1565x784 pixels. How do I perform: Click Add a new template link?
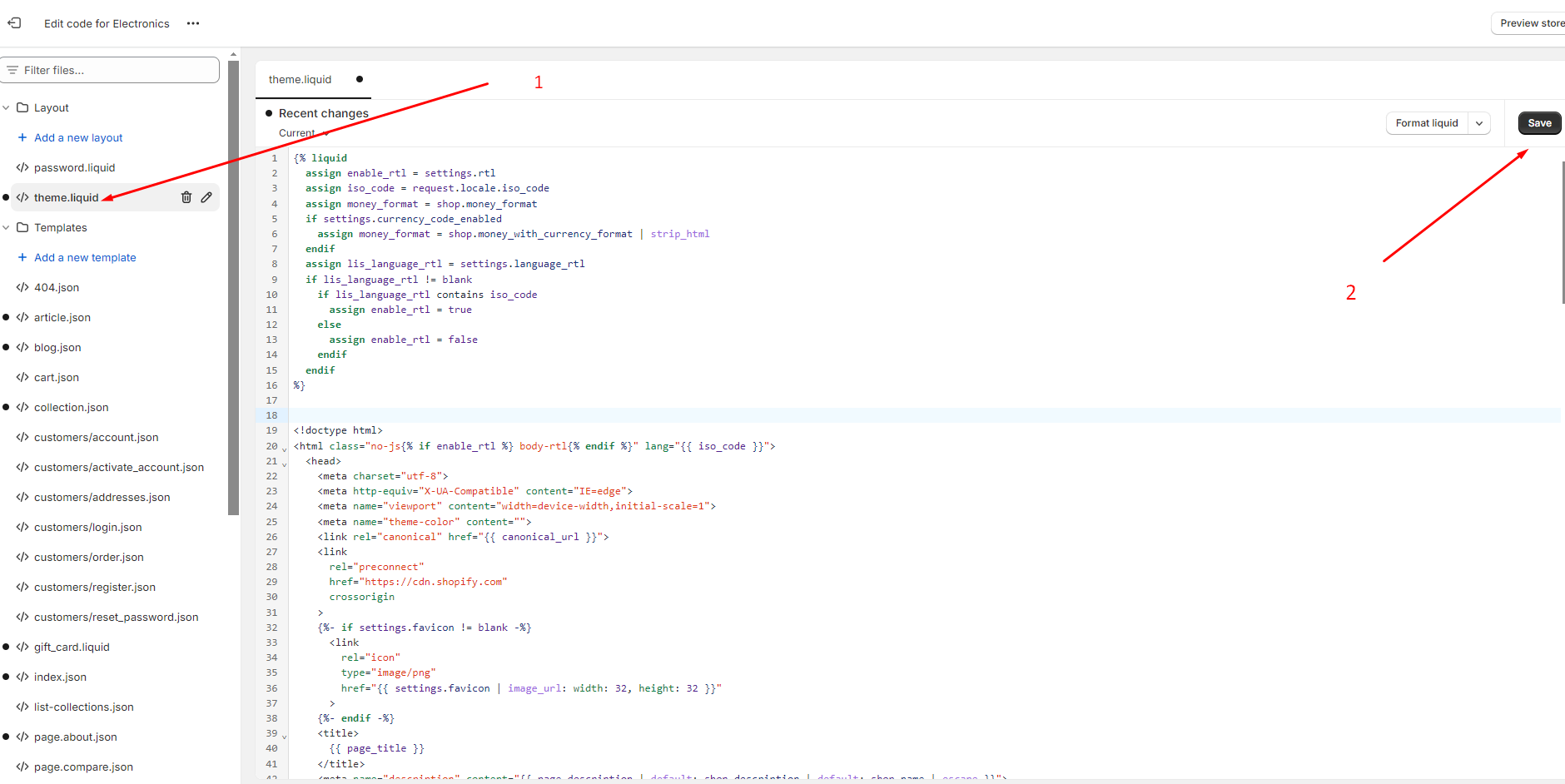[x=85, y=257]
